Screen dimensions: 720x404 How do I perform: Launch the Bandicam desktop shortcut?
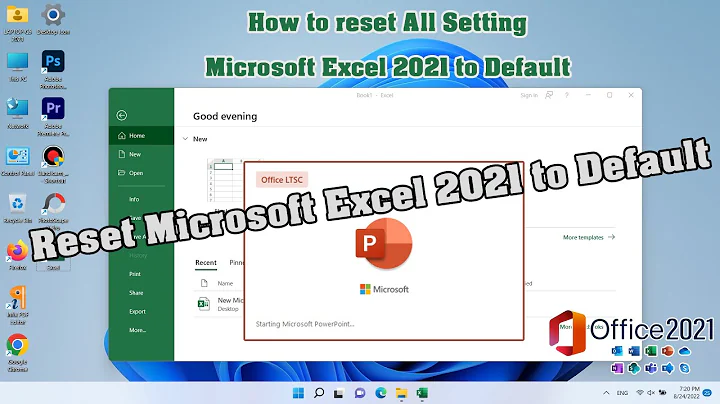53,164
